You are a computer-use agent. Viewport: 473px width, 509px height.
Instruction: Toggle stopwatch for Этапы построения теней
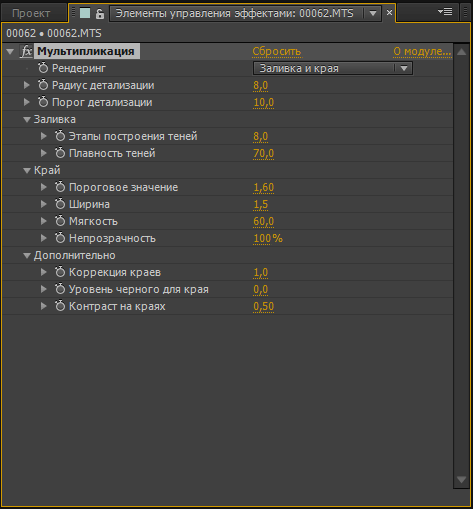pos(60,136)
